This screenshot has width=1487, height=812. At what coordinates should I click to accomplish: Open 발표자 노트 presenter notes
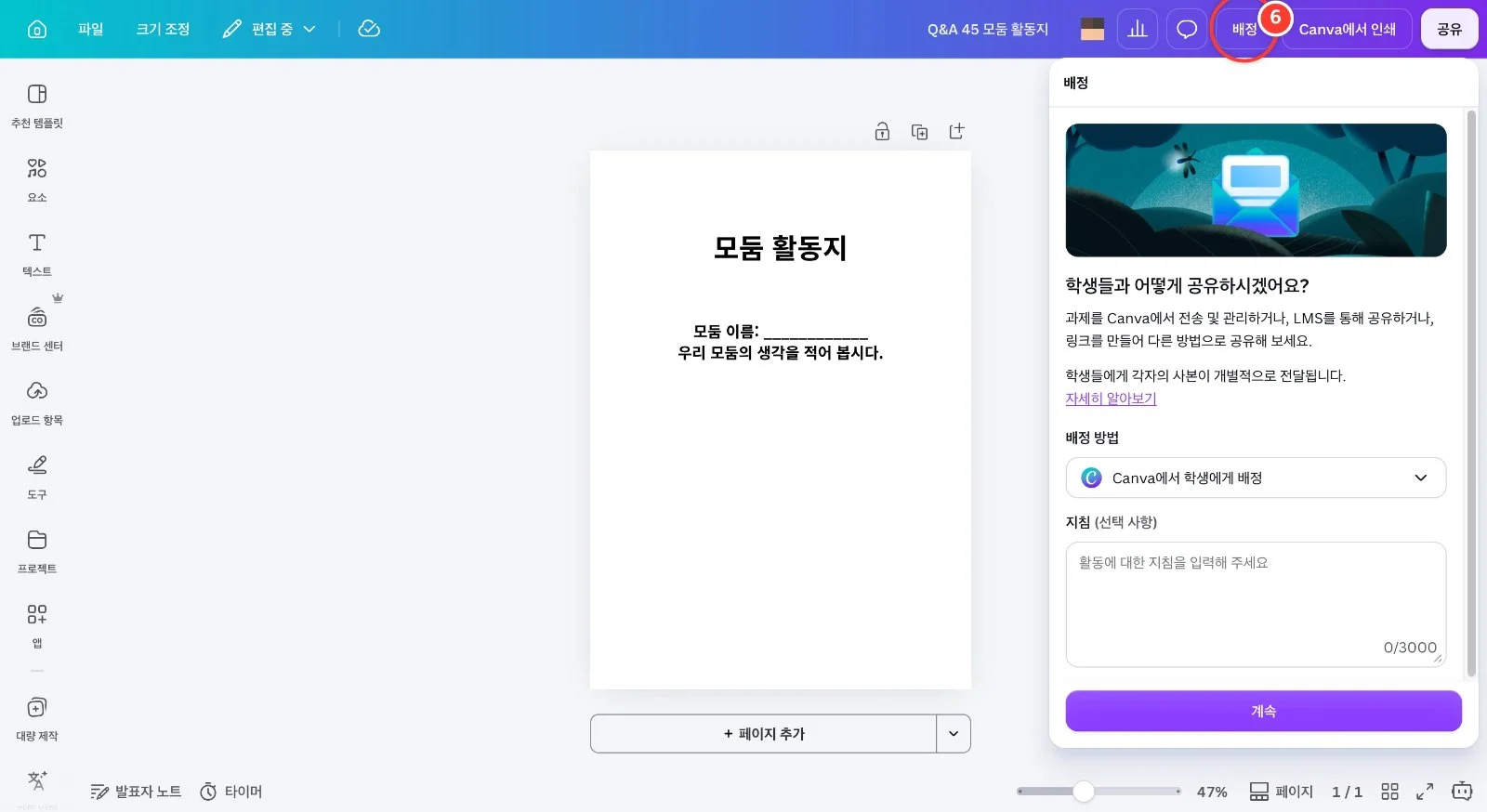(136, 792)
